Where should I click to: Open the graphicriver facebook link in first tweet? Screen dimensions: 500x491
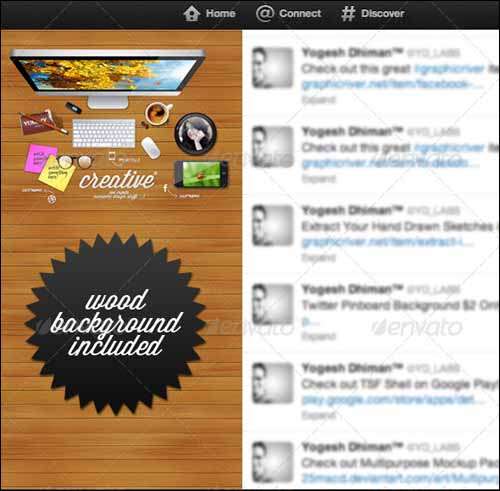[392, 84]
